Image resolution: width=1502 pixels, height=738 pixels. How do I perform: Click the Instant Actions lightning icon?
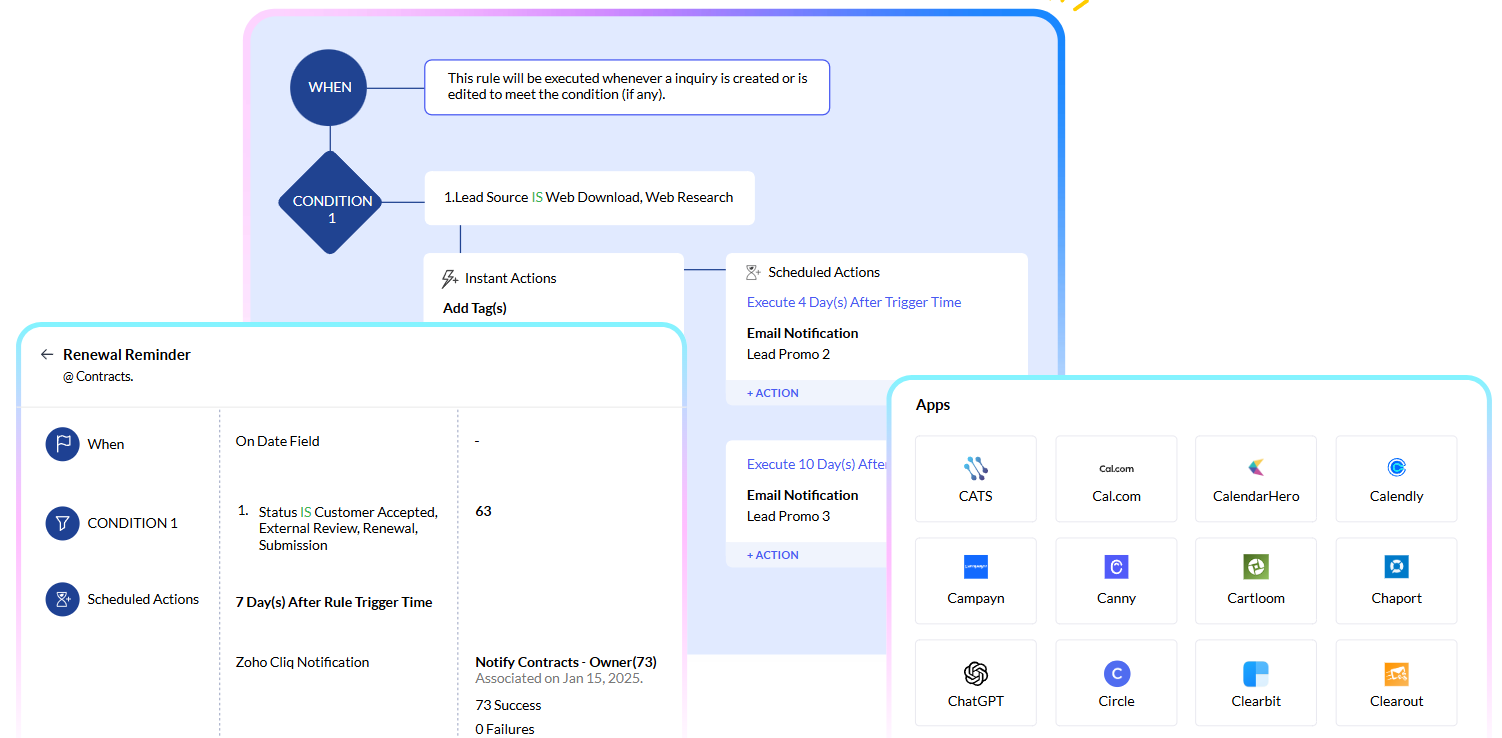pos(450,279)
